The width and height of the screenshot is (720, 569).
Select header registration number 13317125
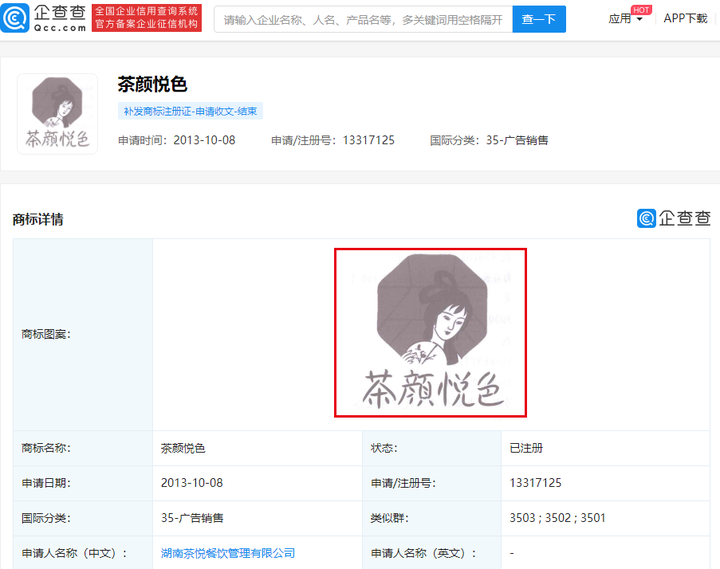[368, 140]
